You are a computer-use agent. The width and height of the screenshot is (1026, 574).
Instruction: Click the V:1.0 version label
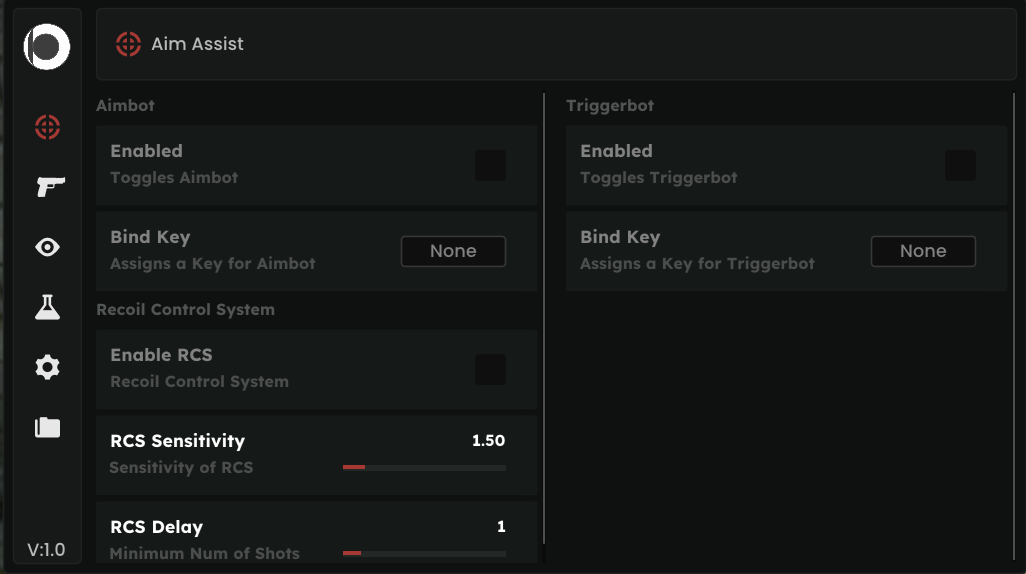tap(46, 550)
